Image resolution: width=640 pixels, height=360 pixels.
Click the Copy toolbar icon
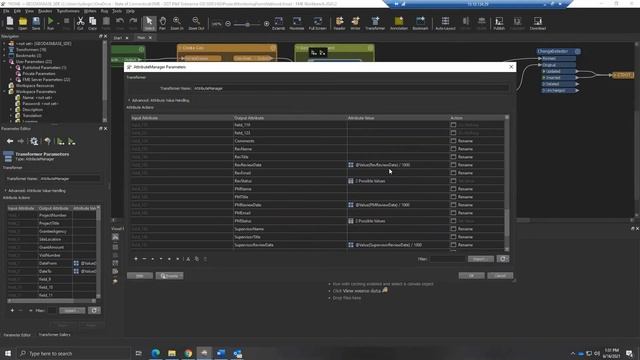pyautogui.click(x=93, y=23)
